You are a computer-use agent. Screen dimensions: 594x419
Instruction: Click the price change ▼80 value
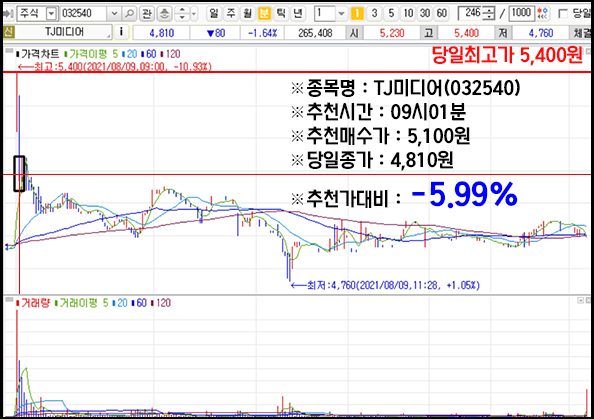click(216, 33)
